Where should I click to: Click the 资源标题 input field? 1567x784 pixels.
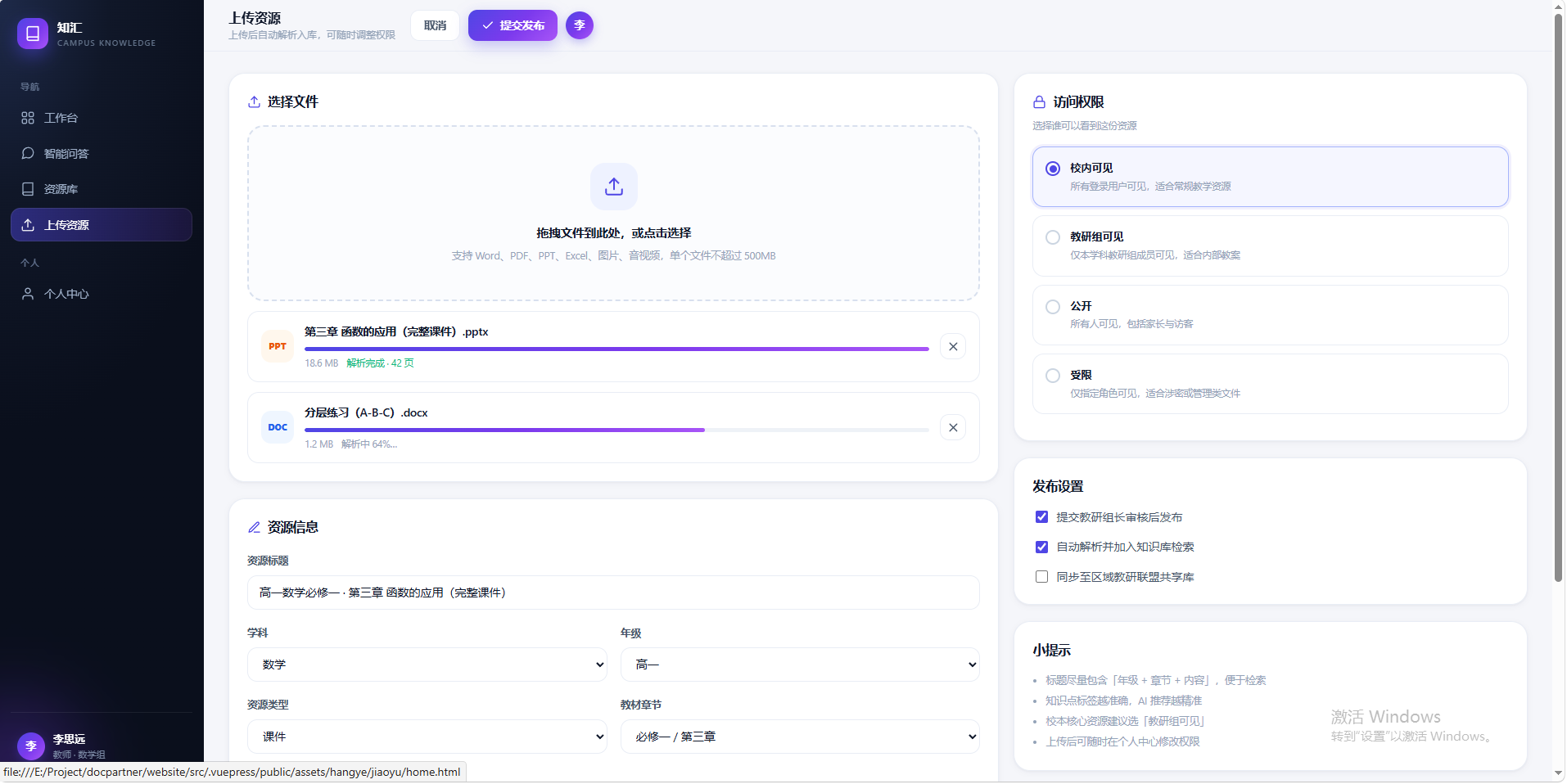[614, 593]
